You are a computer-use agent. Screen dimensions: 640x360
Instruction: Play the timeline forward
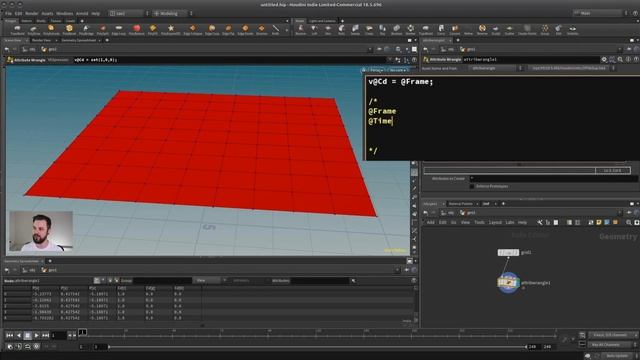(36, 336)
